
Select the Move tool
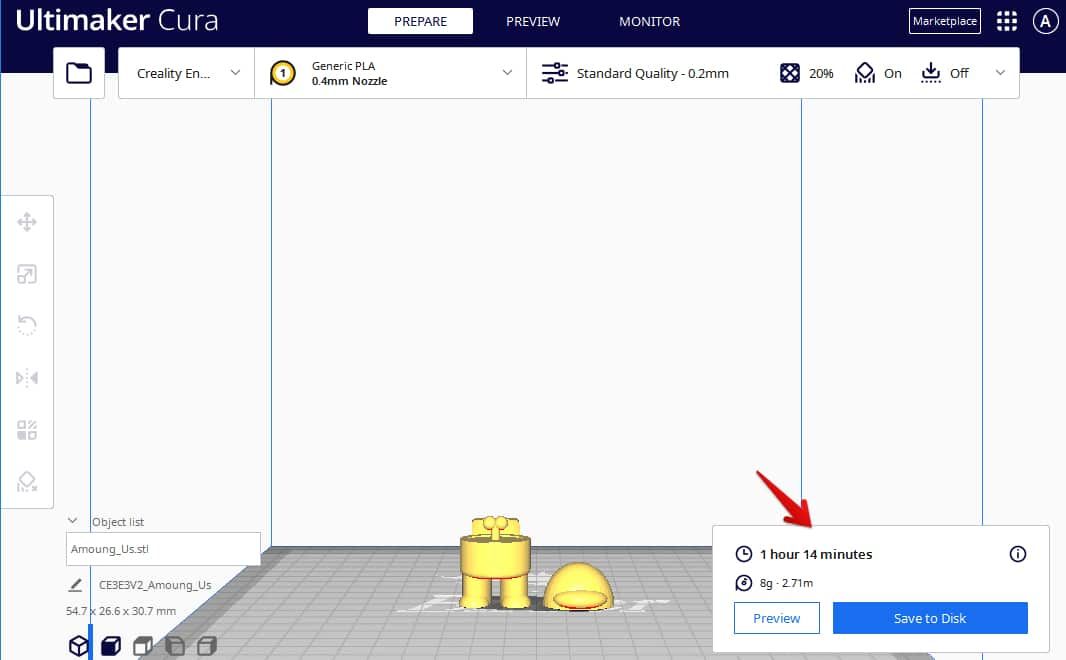point(27,222)
